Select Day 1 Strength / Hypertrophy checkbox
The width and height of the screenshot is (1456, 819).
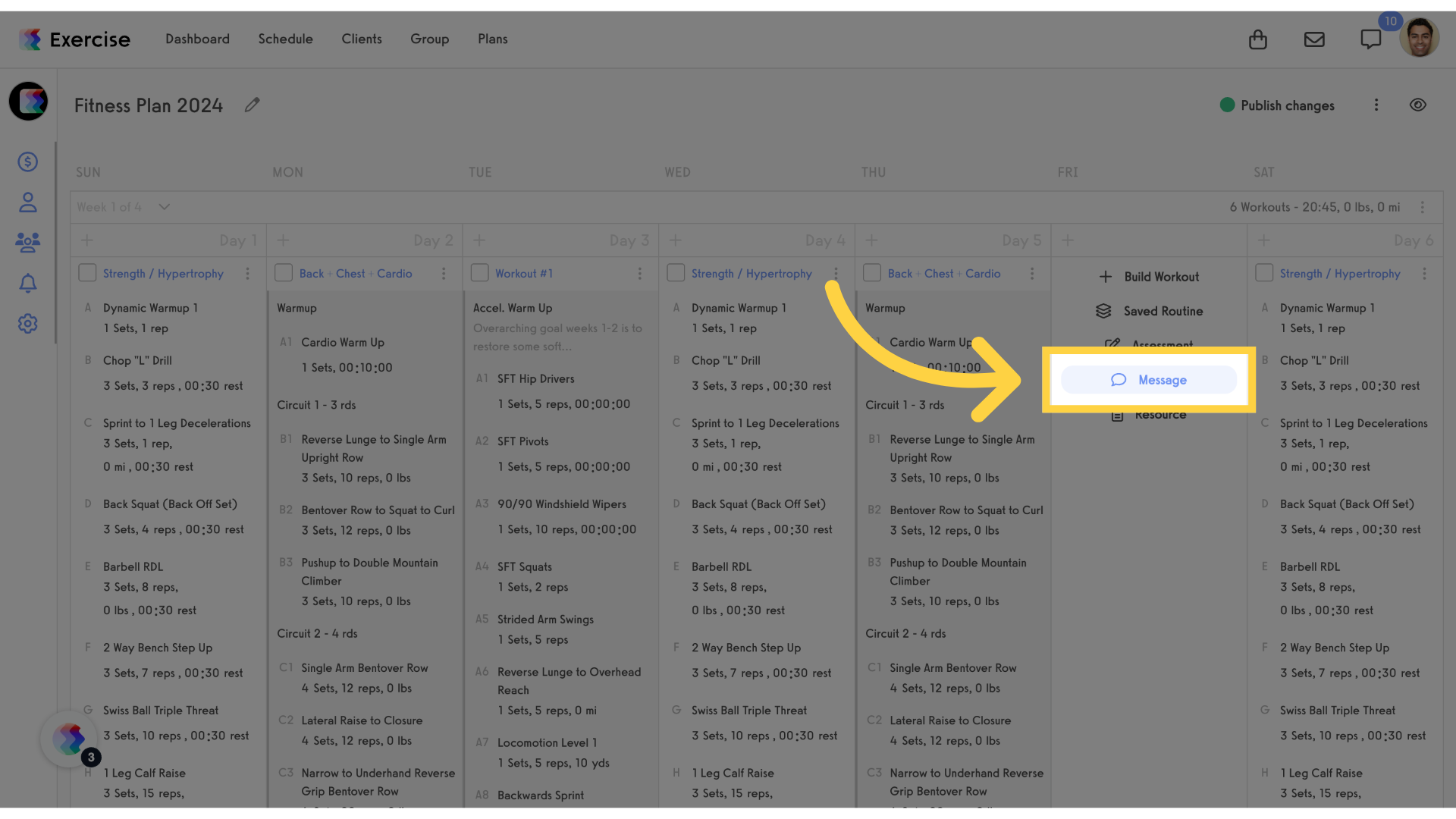tap(87, 273)
